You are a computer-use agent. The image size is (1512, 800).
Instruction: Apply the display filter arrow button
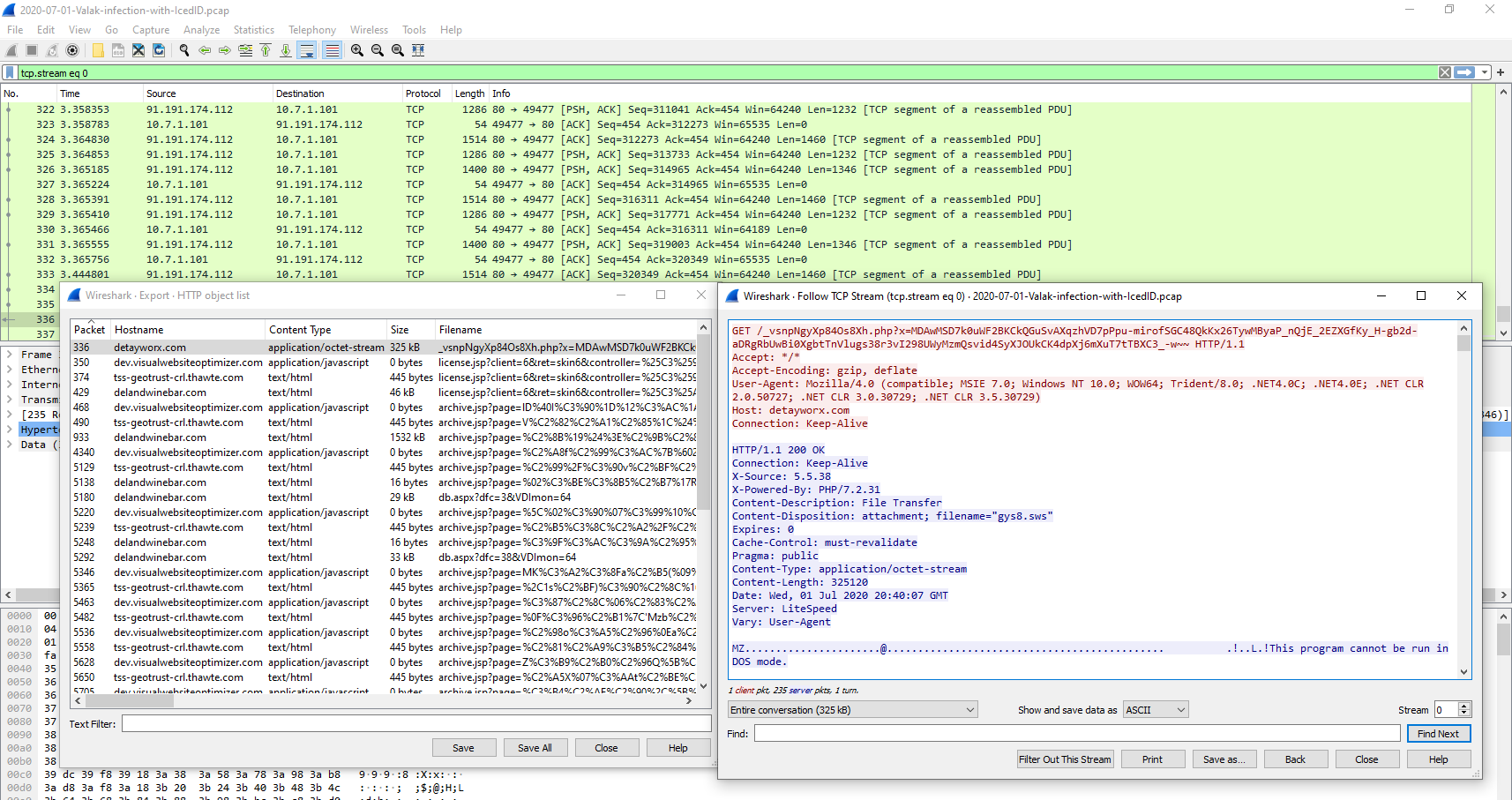[1464, 73]
